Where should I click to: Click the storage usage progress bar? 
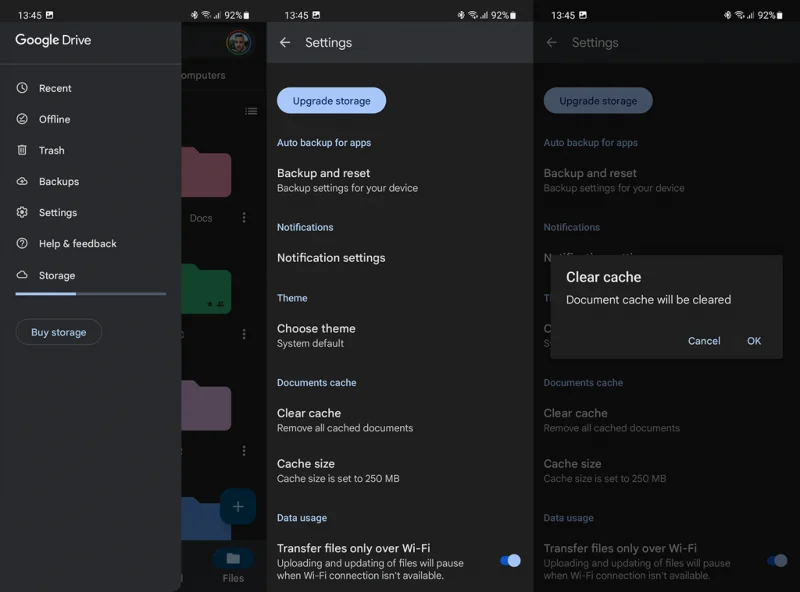(x=91, y=294)
